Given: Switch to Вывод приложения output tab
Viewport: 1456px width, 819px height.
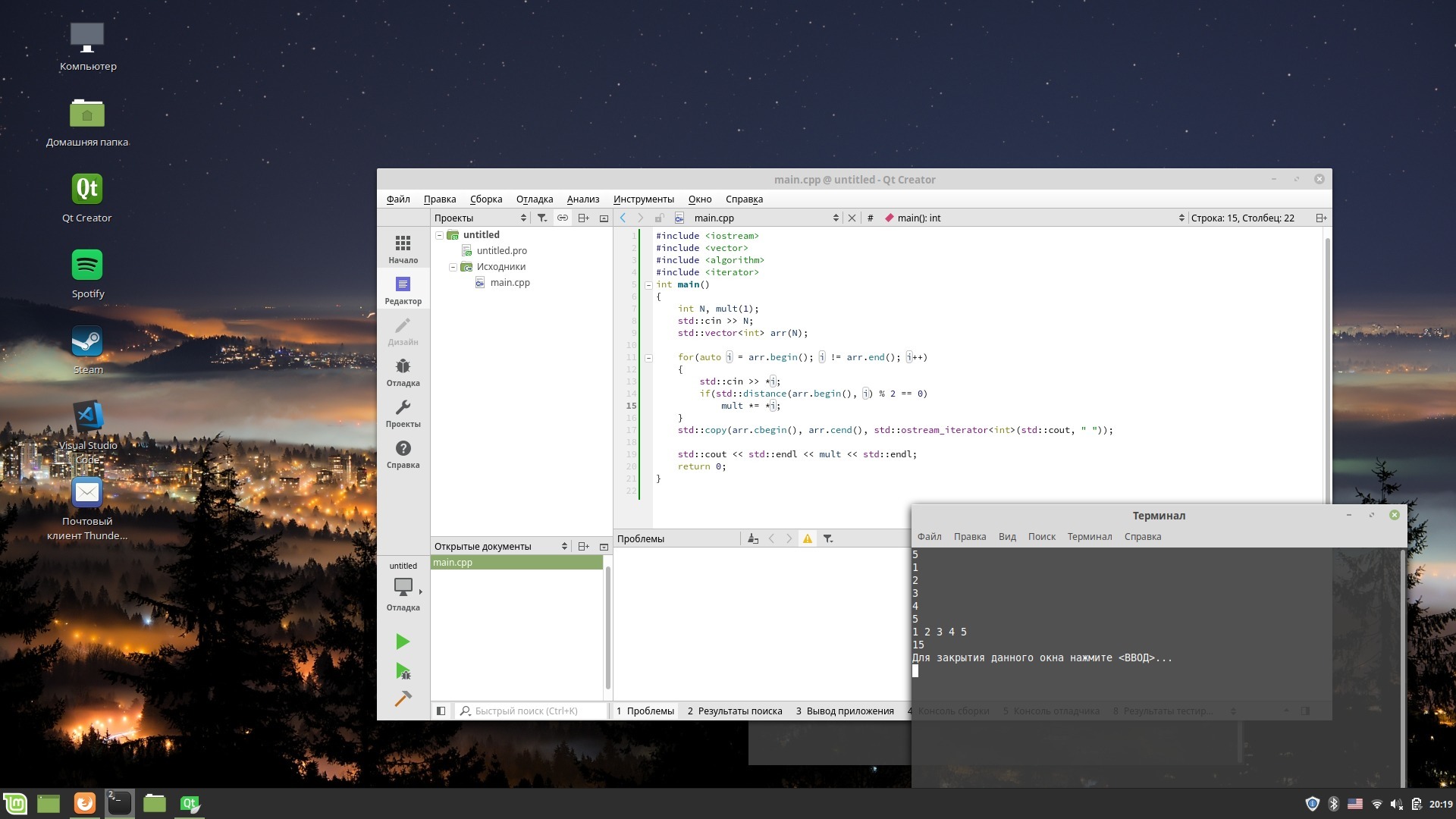Looking at the screenshot, I should click(845, 711).
